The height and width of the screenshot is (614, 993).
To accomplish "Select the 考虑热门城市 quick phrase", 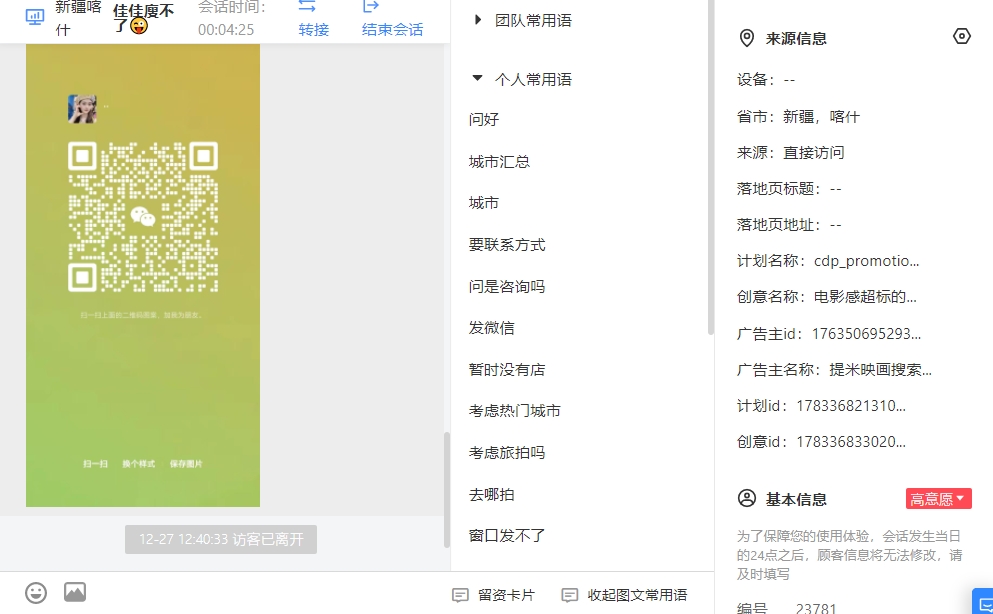I will (x=515, y=411).
